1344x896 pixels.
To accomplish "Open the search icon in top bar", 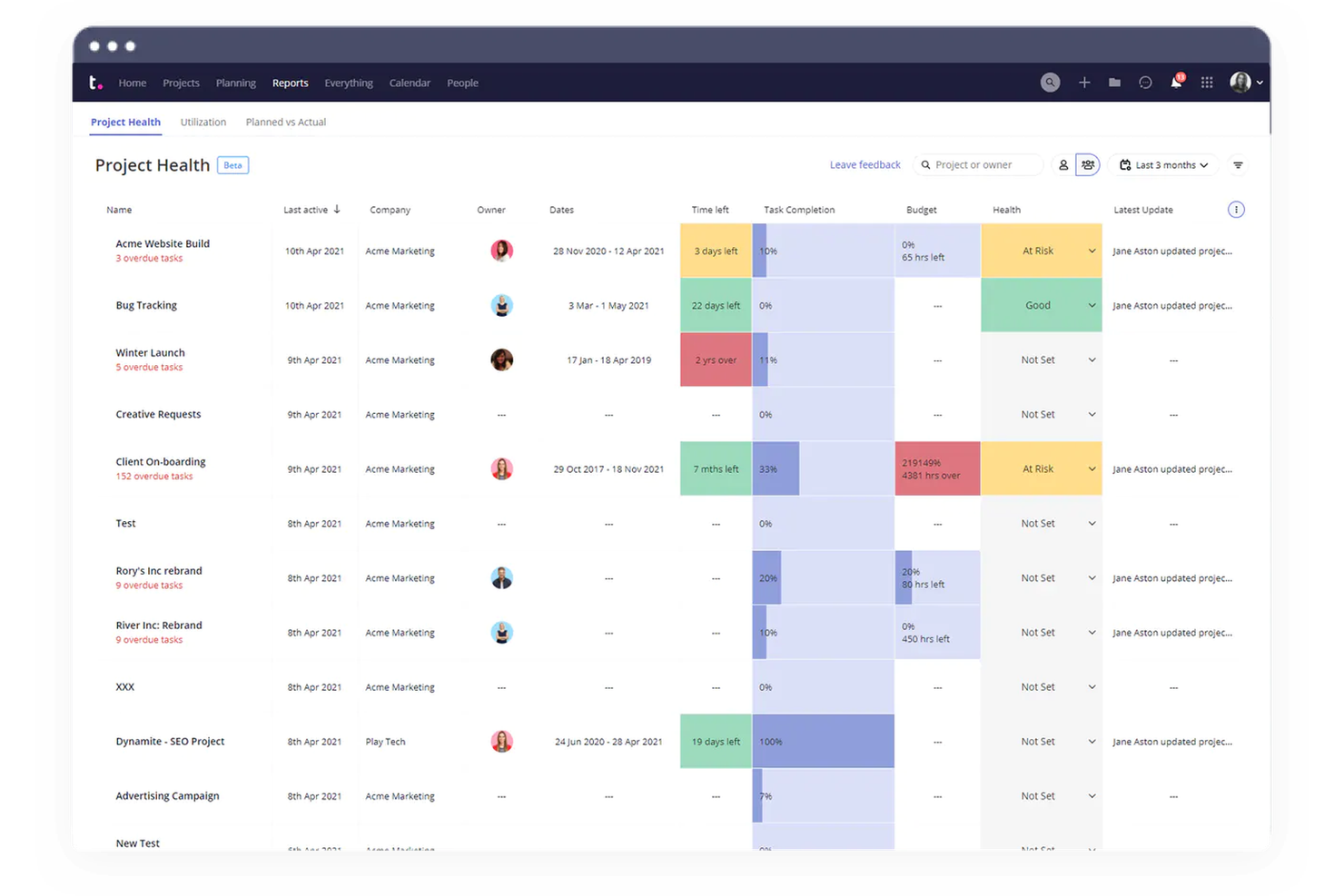I will (x=1050, y=82).
